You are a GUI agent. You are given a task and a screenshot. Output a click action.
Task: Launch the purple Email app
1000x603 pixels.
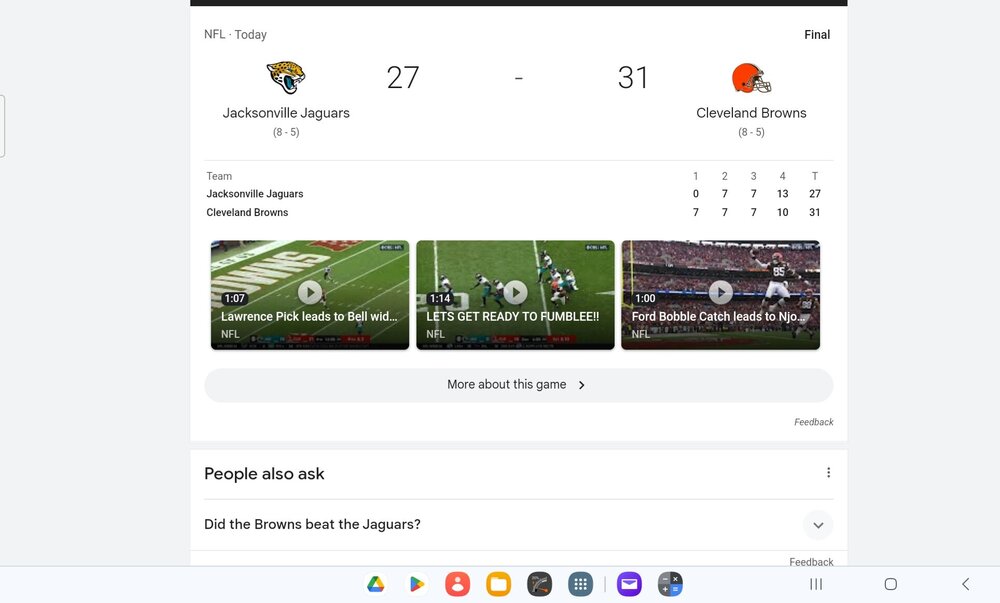629,584
